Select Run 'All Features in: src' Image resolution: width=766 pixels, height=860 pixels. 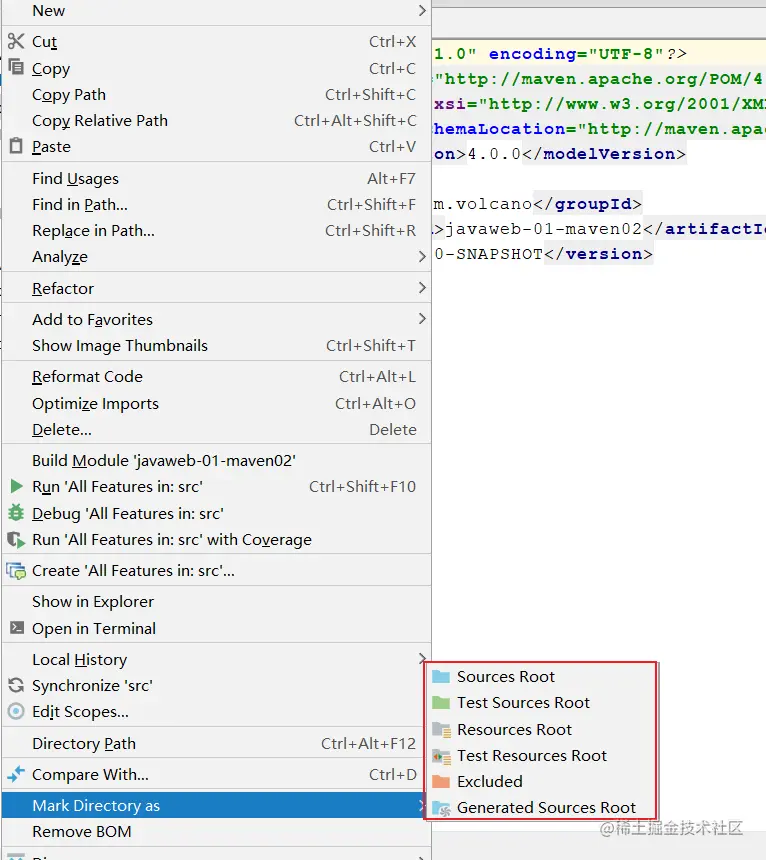click(x=217, y=486)
